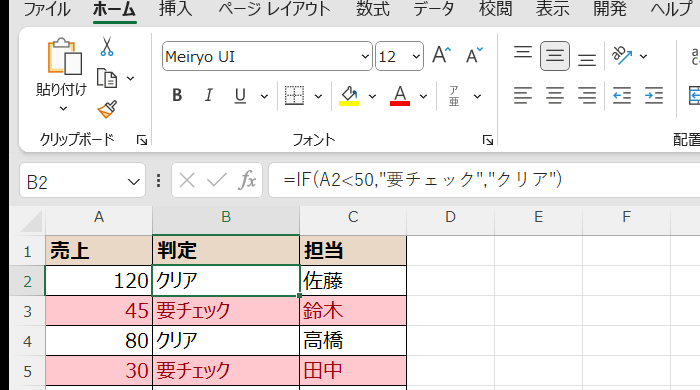Select cell containing 高橋

(353, 340)
